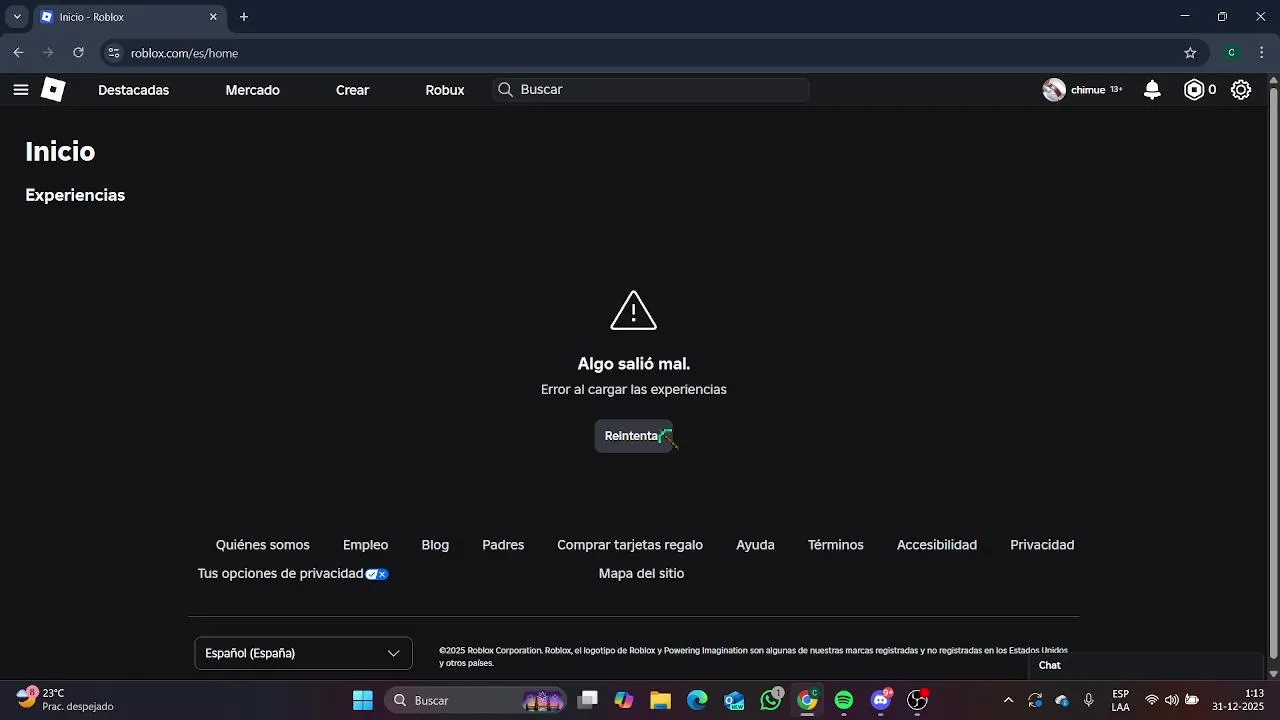Viewport: 1280px width, 720px height.
Task: Open the Windows Start menu
Action: tap(363, 700)
